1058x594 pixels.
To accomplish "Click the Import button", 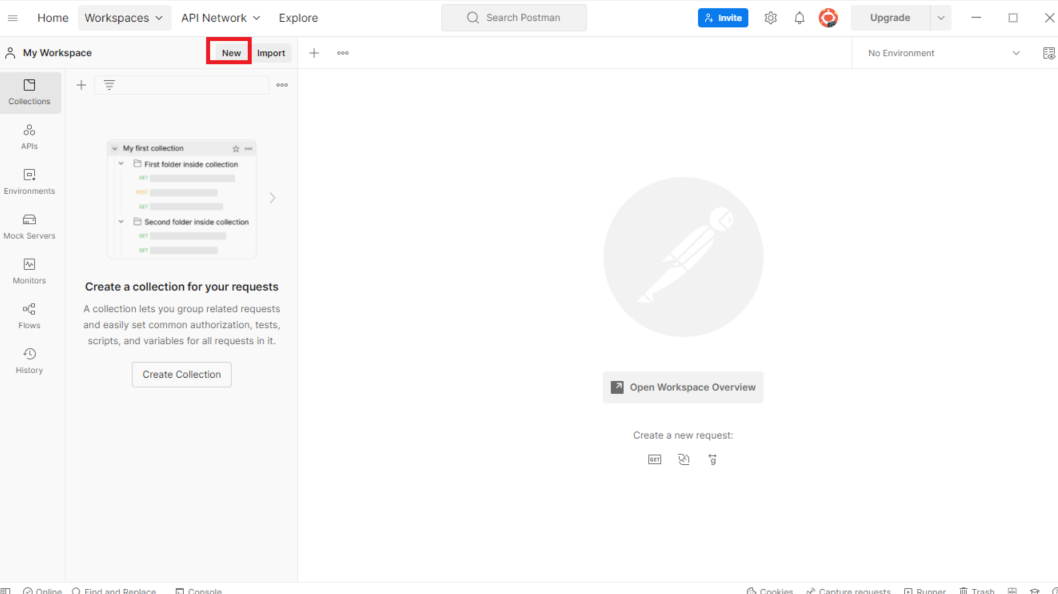I will click(271, 53).
